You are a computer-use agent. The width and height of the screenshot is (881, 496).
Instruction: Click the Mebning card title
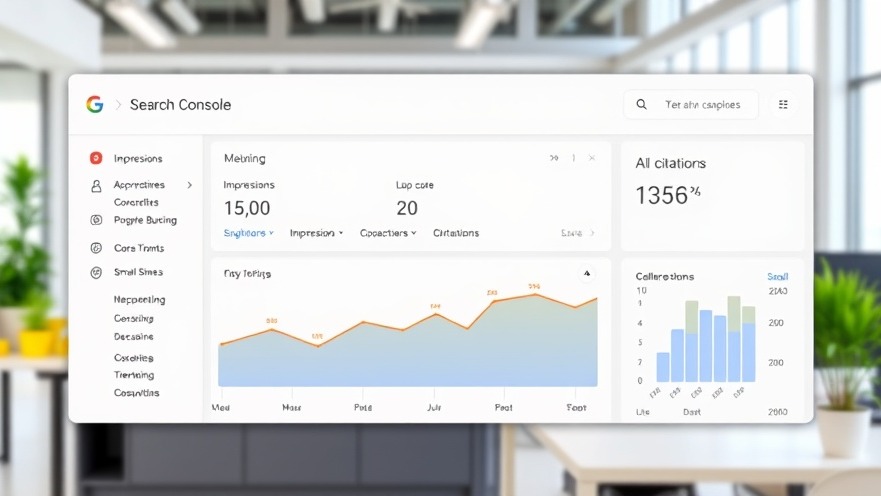(244, 158)
